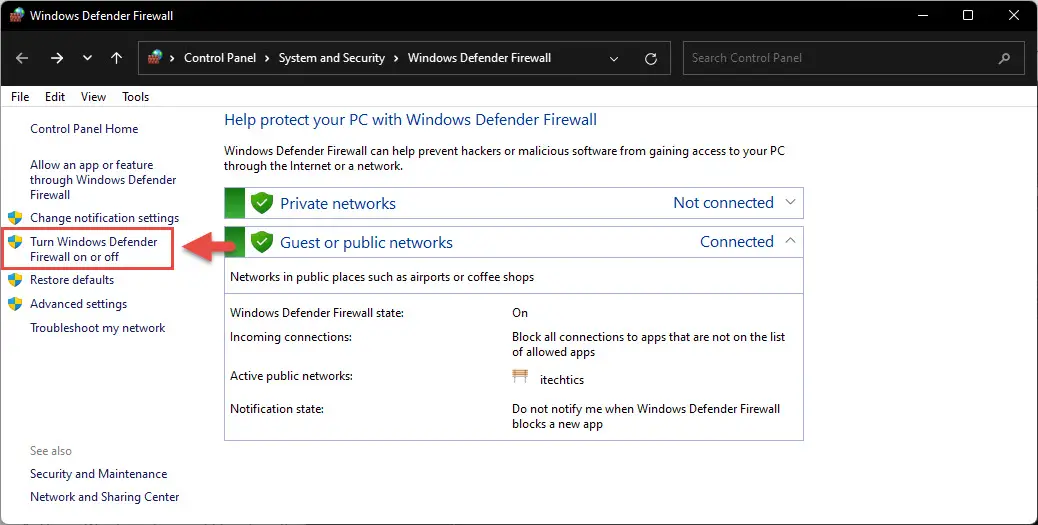Open Network and Sharing Center link

click(x=105, y=497)
